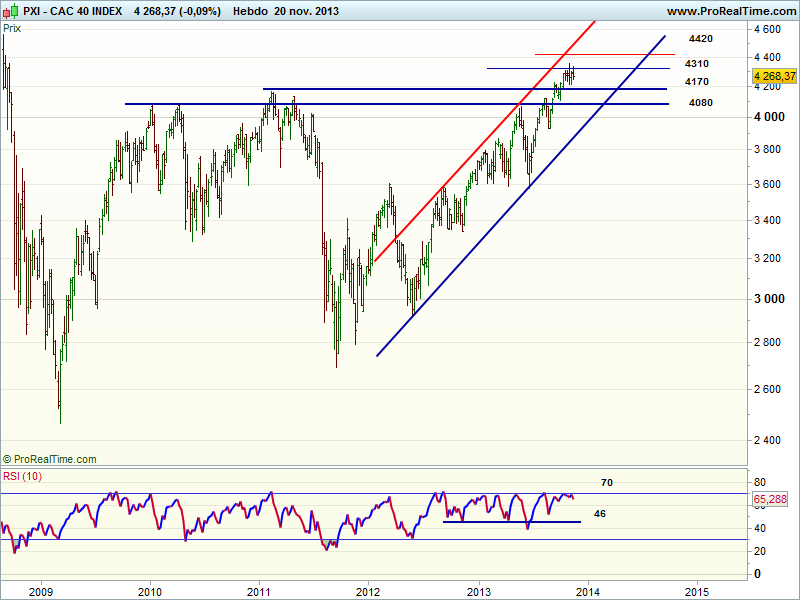
Task: Open the RSI (10) indicator label
Action: pyautogui.click(x=22, y=475)
